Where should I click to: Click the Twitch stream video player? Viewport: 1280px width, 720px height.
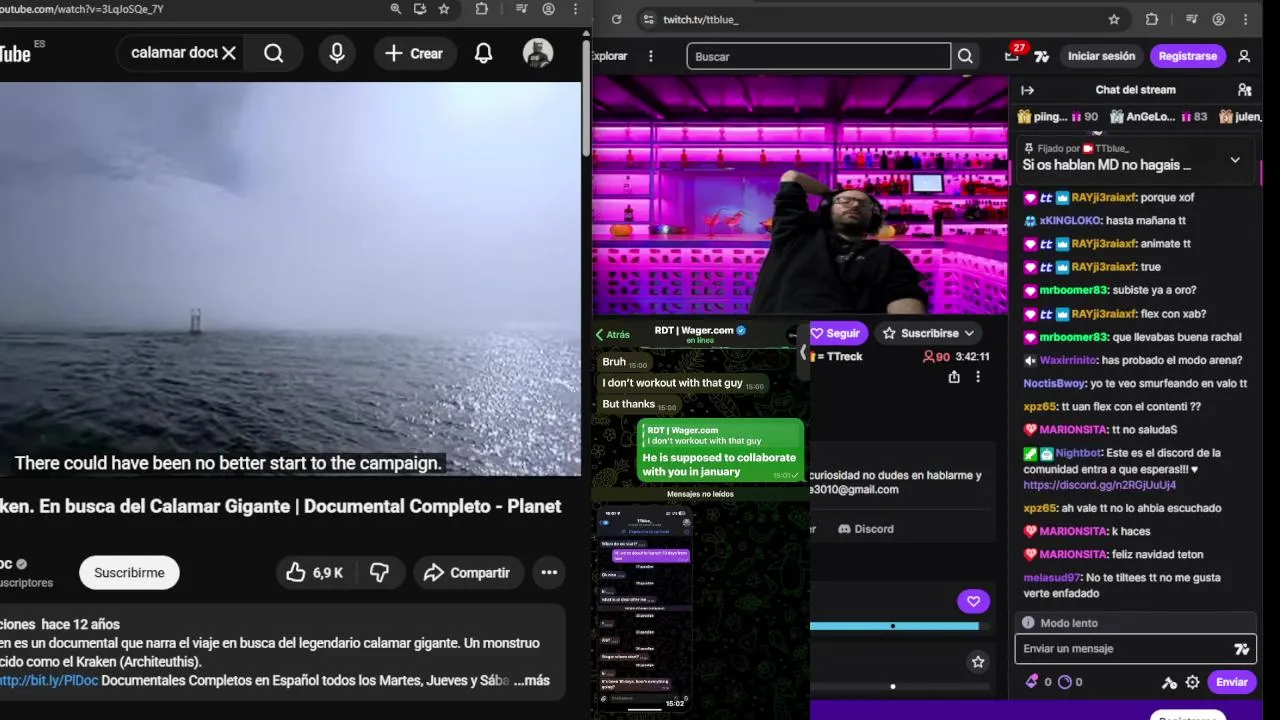(x=800, y=195)
